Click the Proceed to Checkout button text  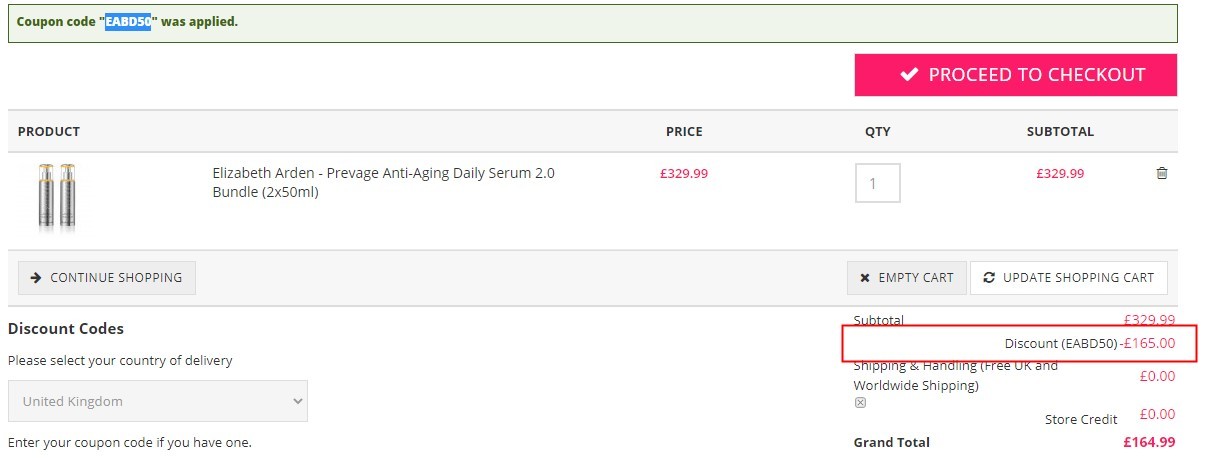coord(1037,74)
